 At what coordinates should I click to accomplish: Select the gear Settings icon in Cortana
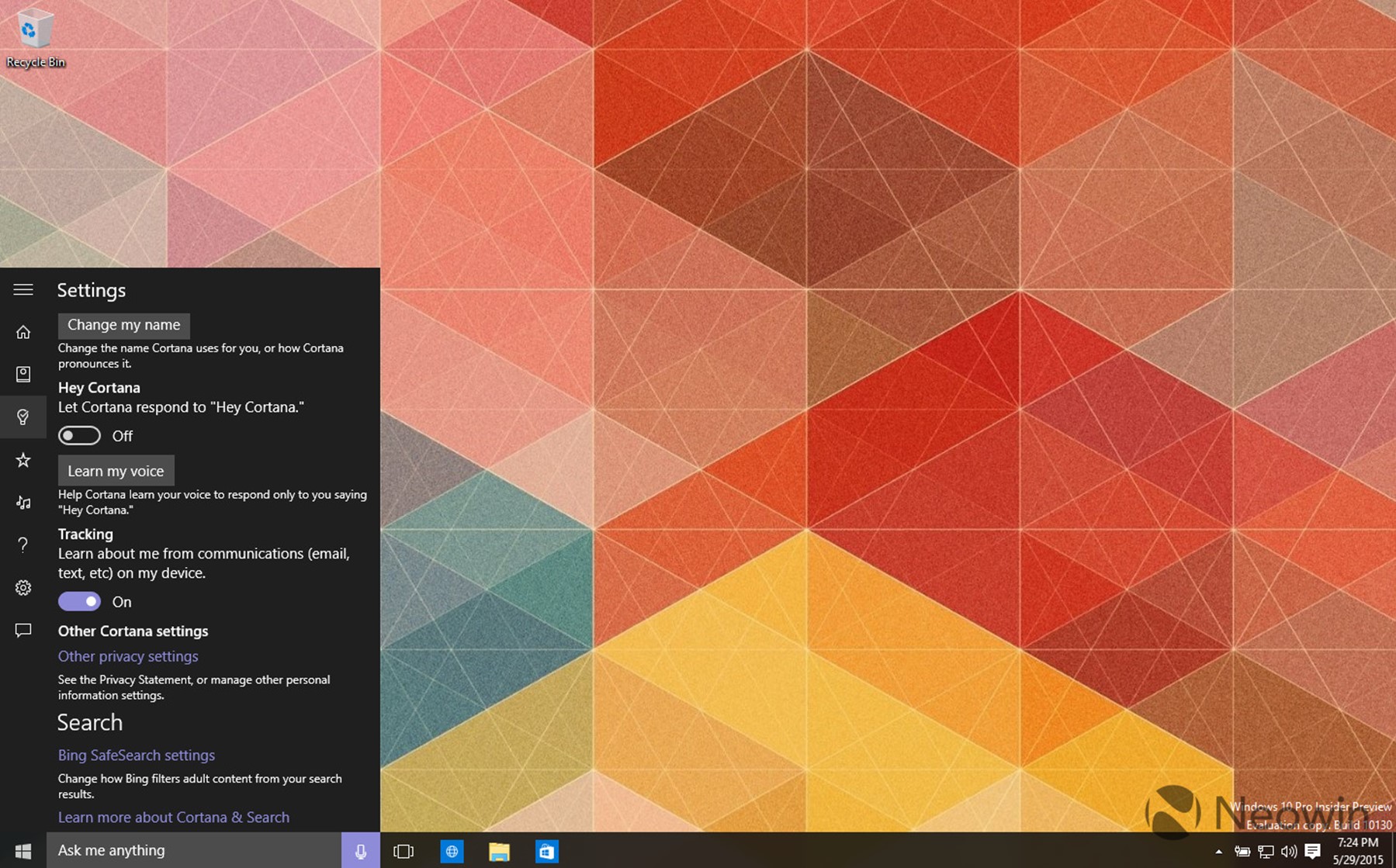click(x=23, y=587)
